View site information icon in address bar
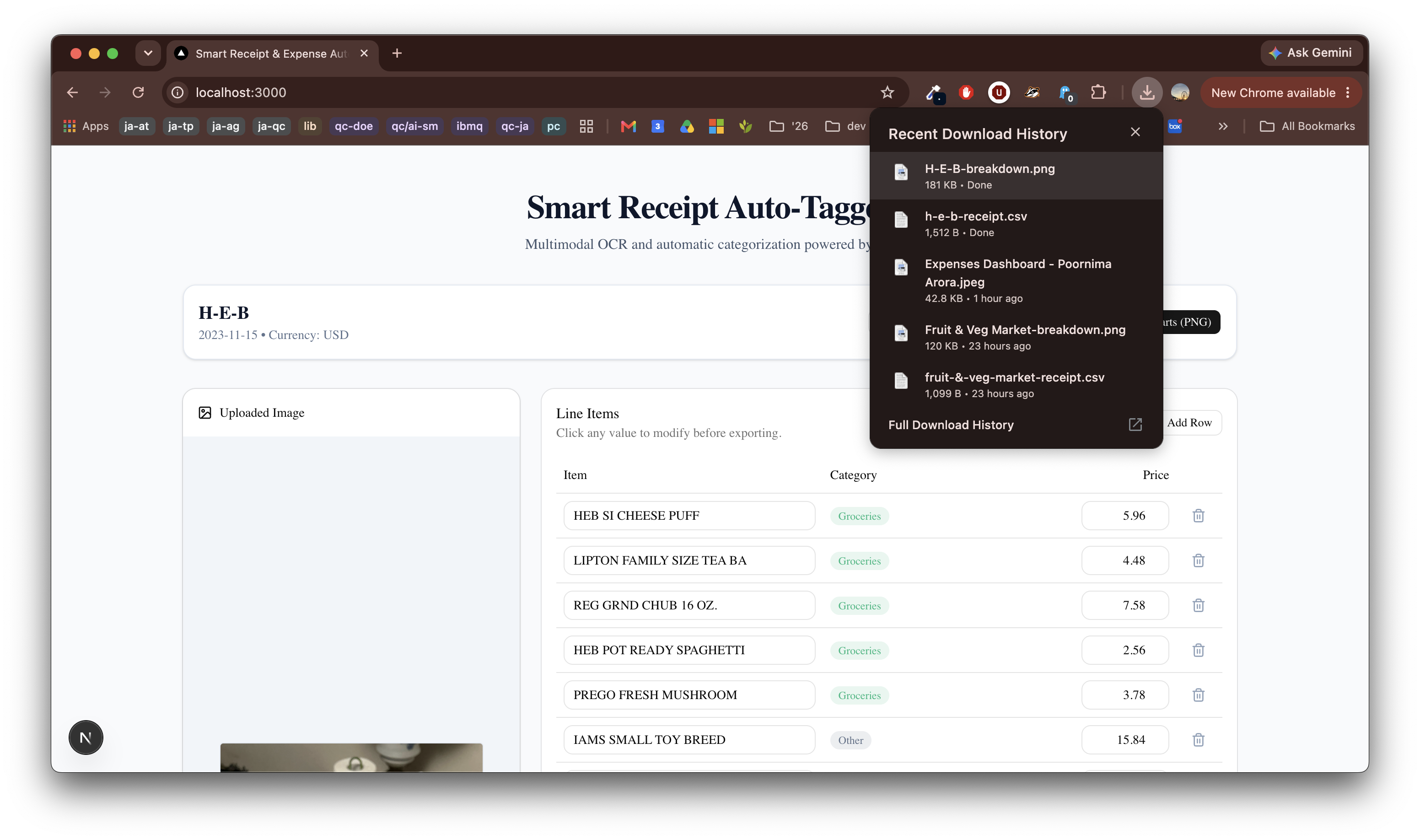 177,92
